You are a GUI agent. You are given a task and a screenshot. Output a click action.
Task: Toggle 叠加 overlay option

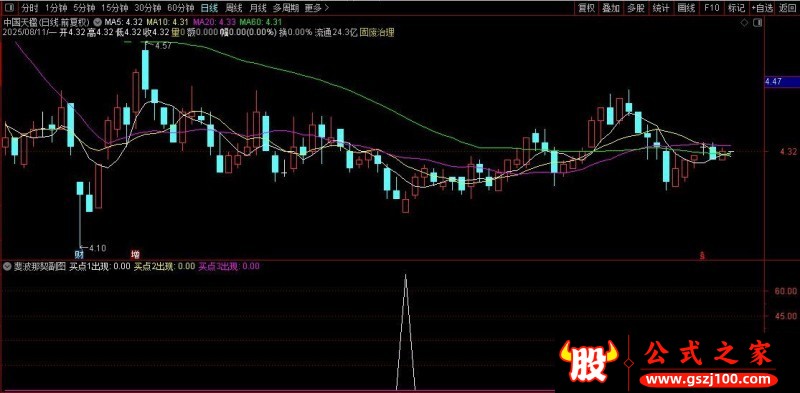[611, 8]
